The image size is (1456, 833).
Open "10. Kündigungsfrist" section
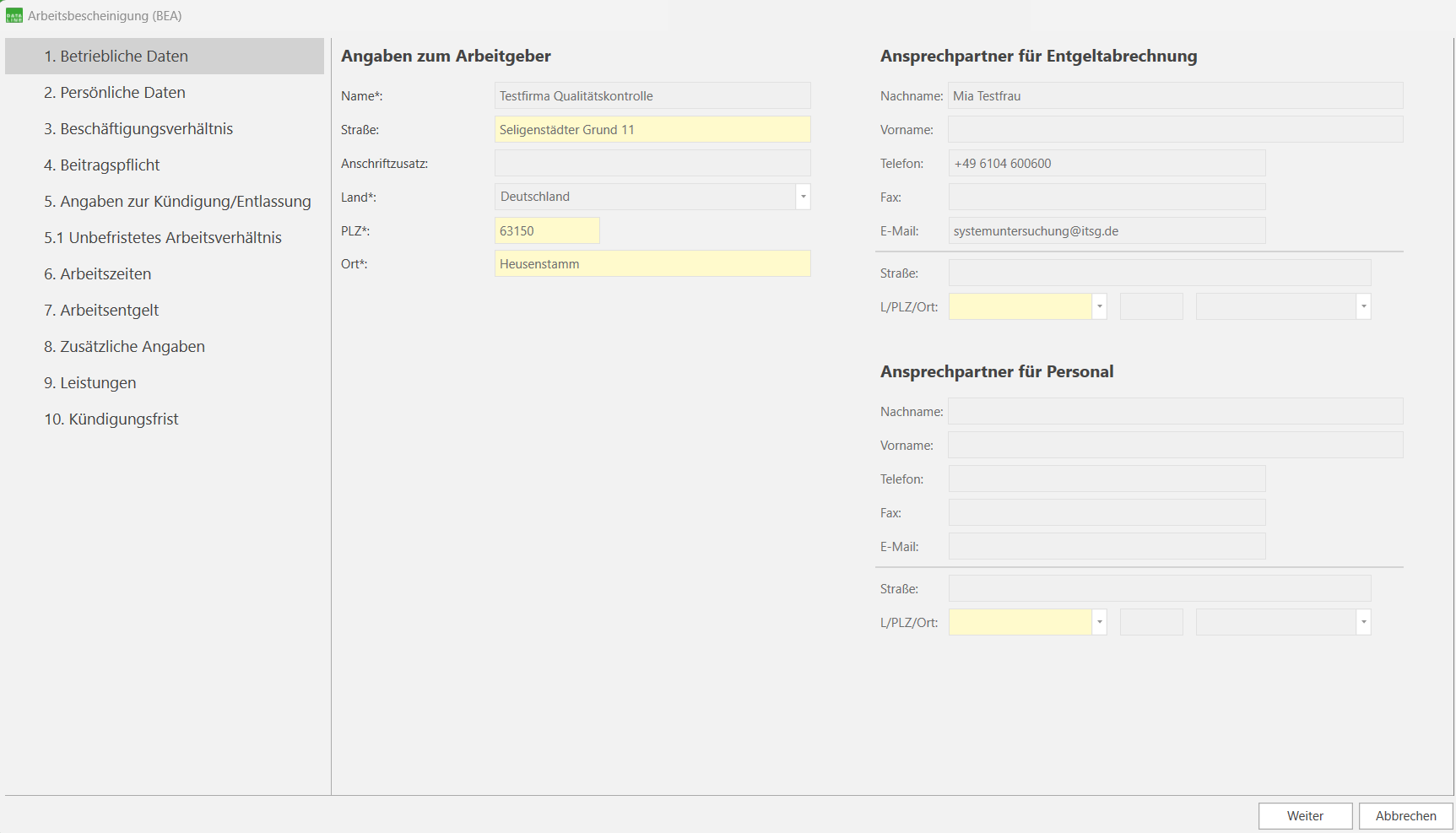[111, 419]
